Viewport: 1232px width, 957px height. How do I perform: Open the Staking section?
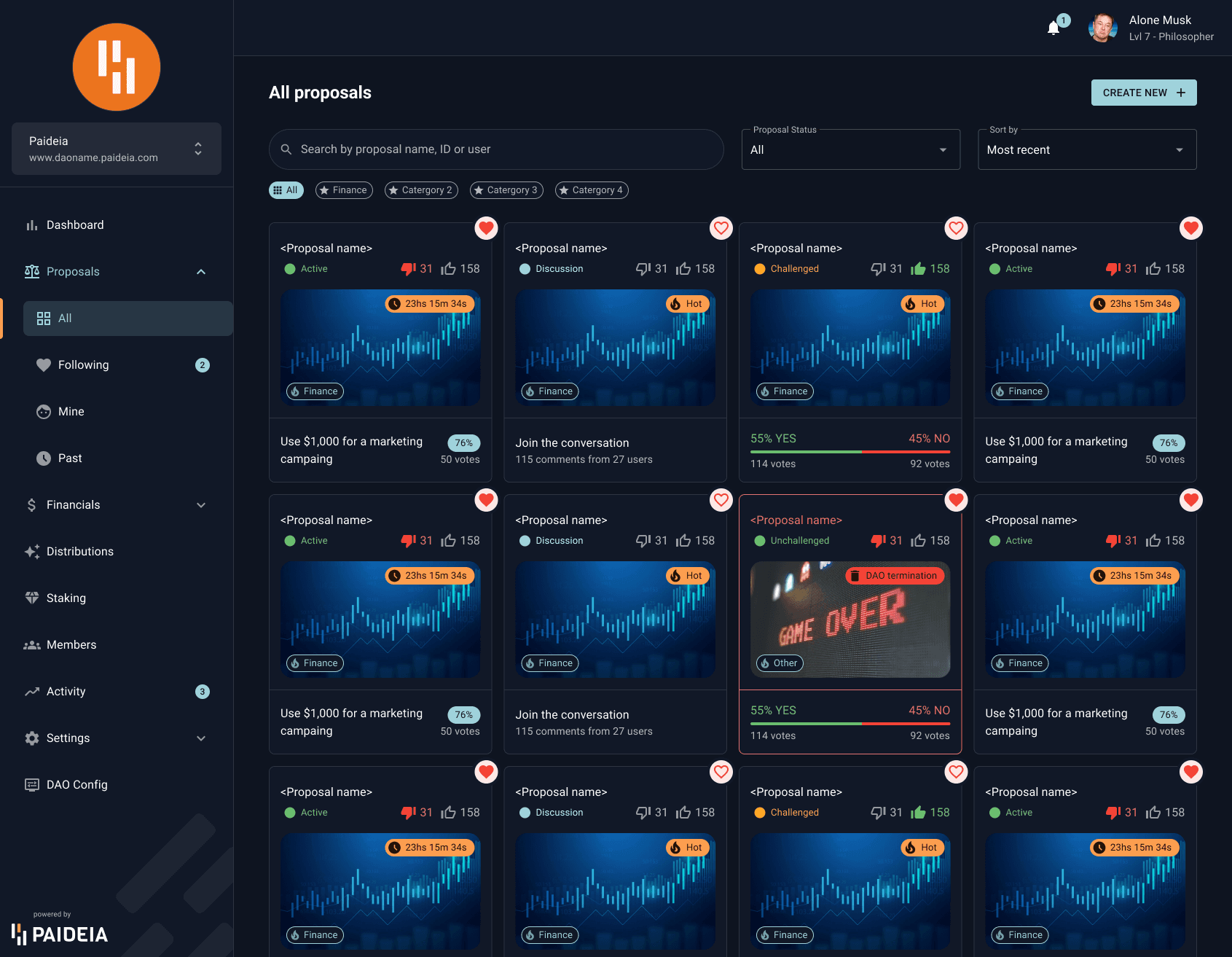click(31, 598)
